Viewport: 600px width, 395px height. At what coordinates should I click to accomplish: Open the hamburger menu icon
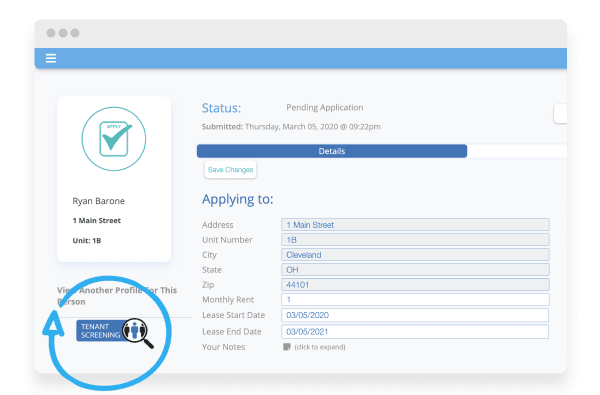click(x=51, y=58)
